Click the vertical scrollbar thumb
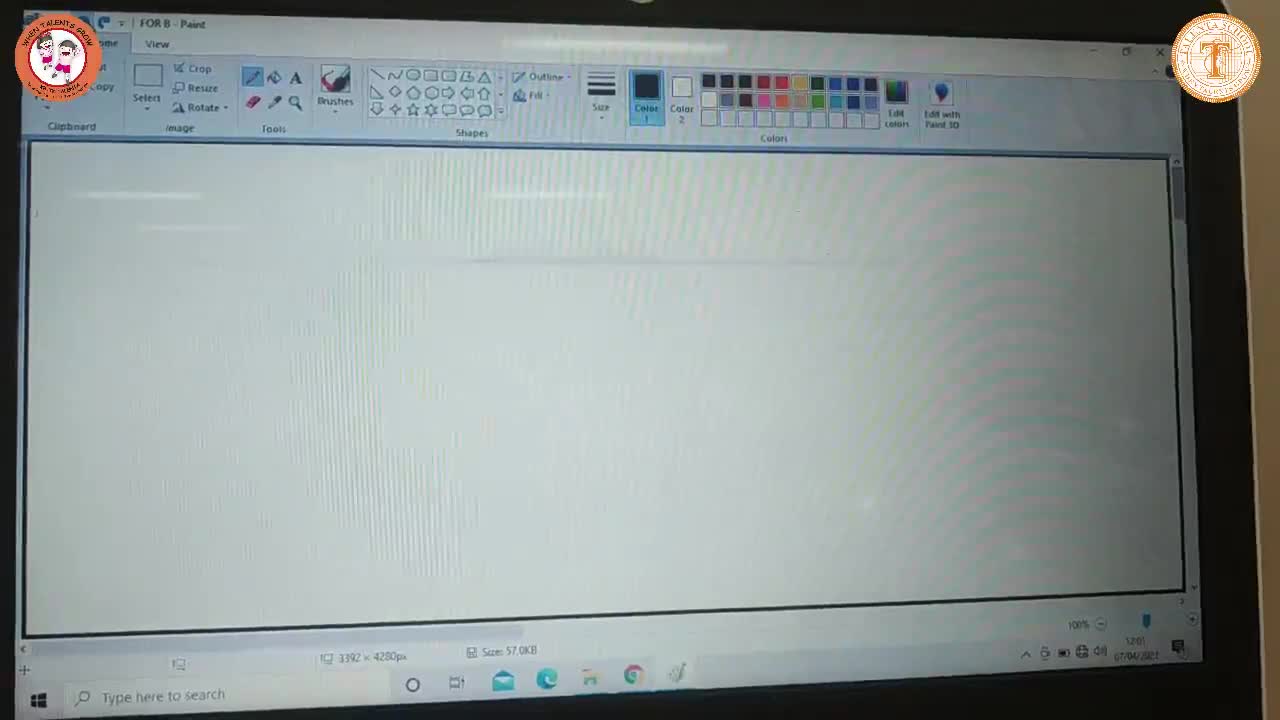 click(x=1178, y=195)
